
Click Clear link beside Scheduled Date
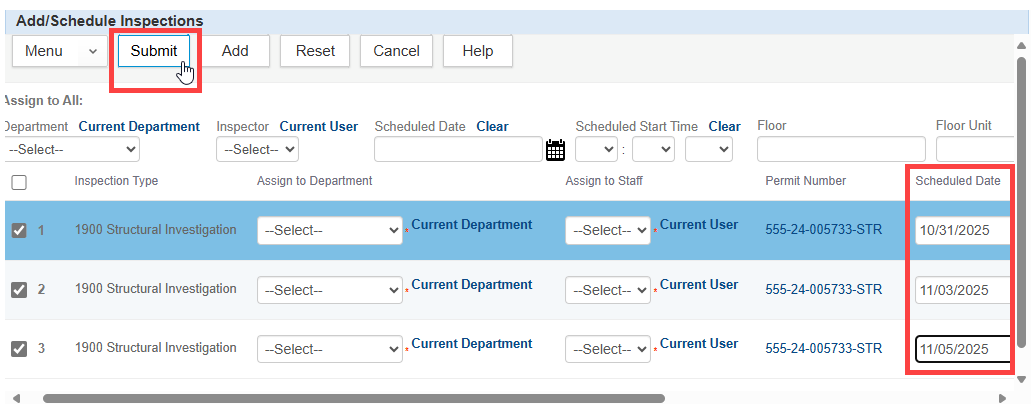pos(492,127)
